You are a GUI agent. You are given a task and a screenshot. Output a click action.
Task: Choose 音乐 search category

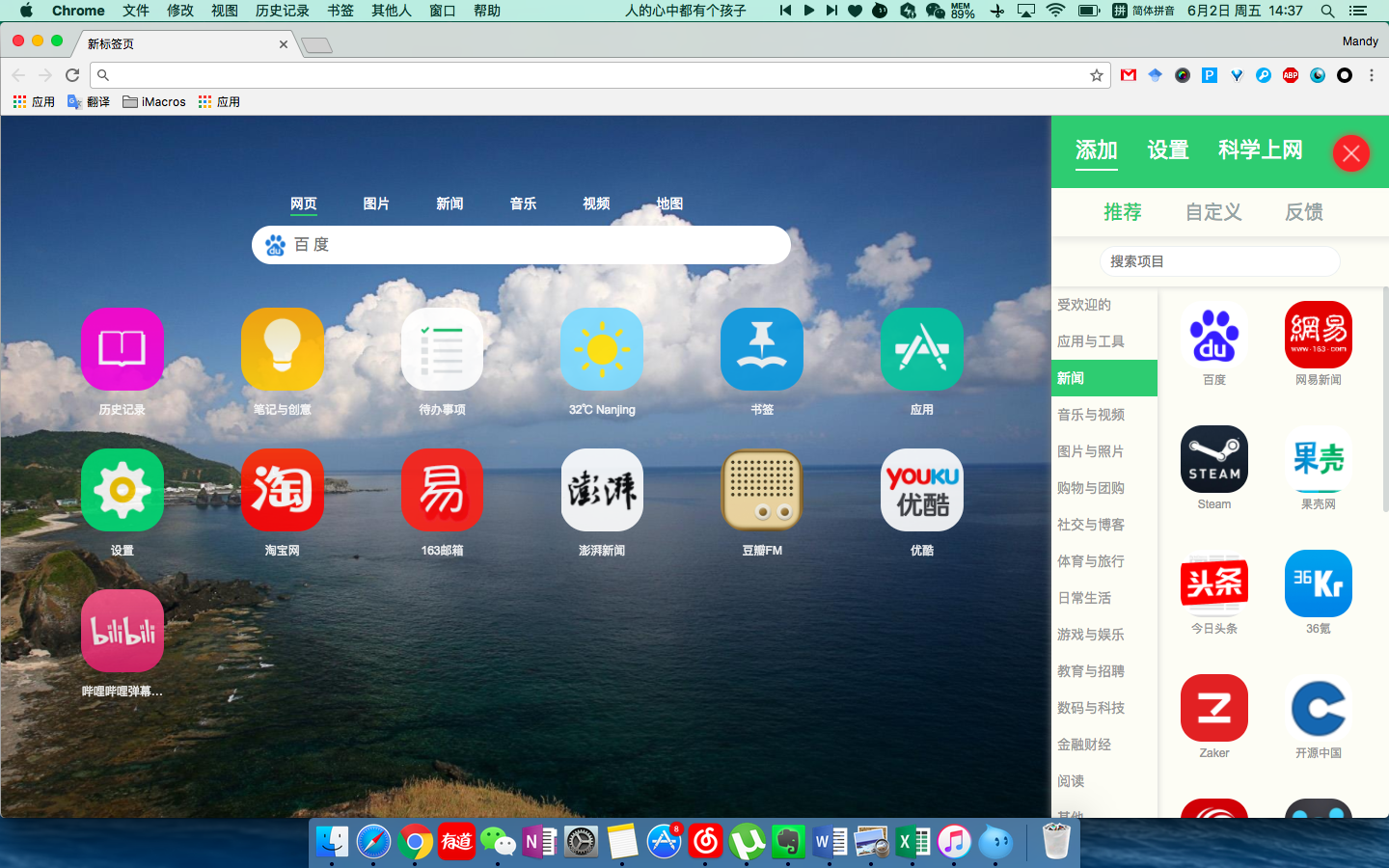tap(523, 203)
